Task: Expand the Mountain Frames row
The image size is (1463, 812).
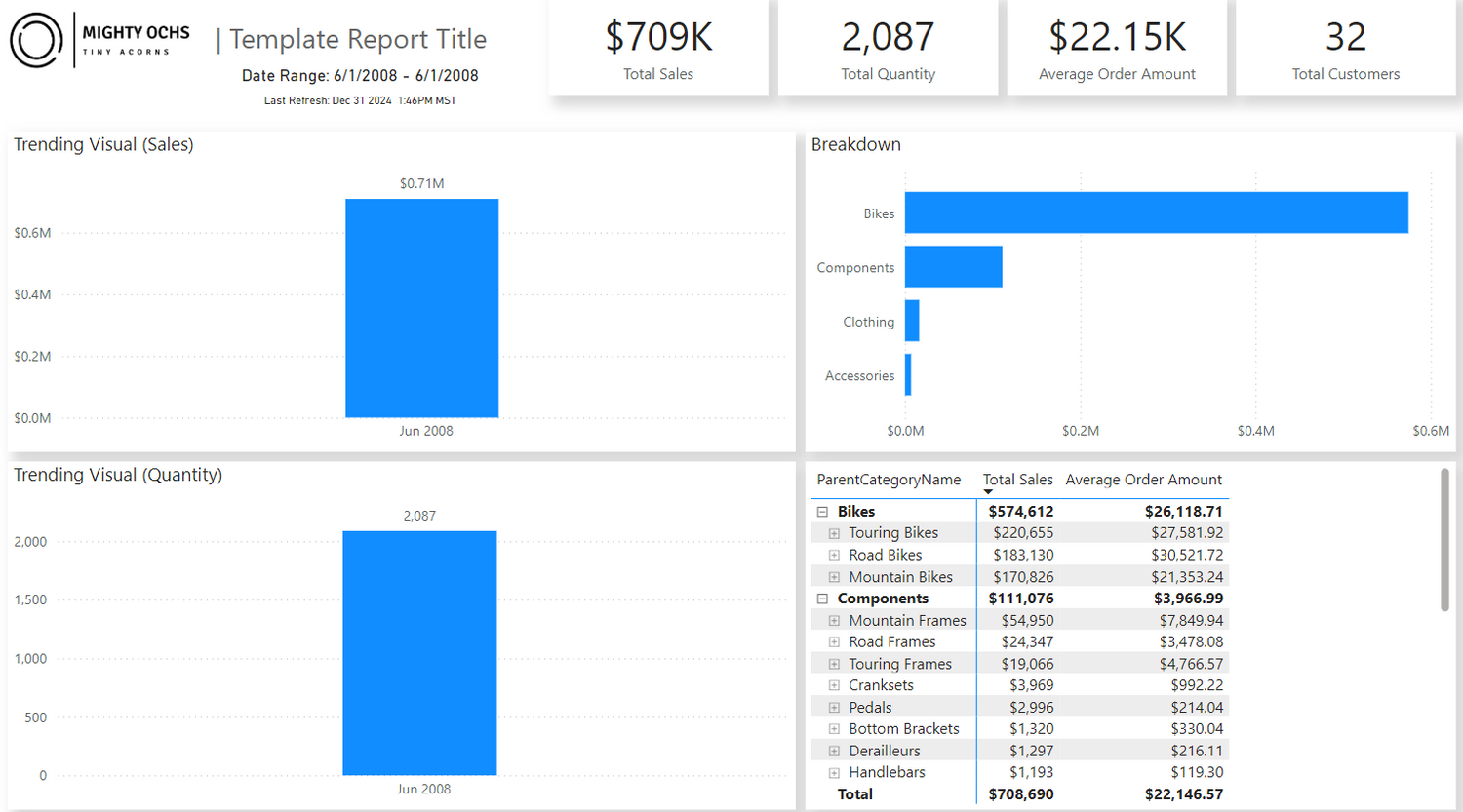Action: 834,621
